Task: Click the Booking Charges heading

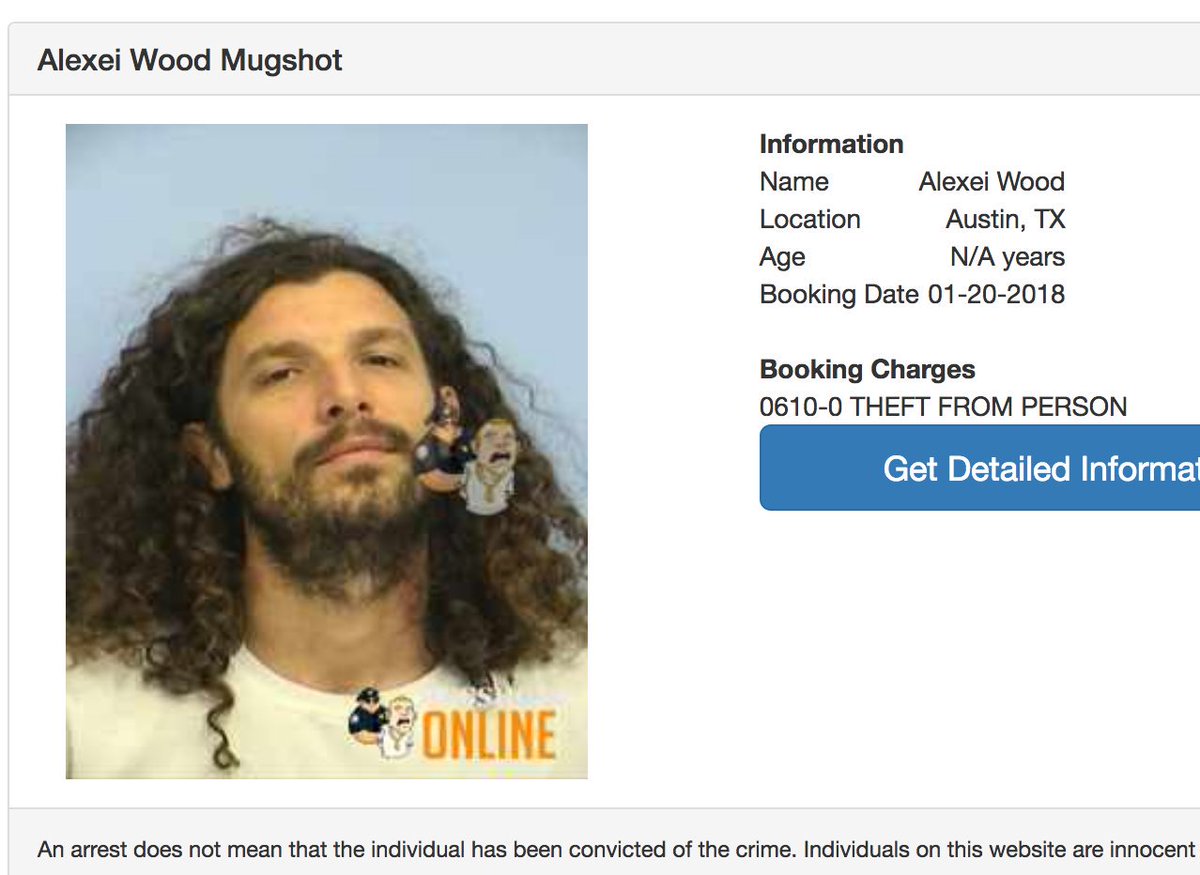Action: [867, 369]
